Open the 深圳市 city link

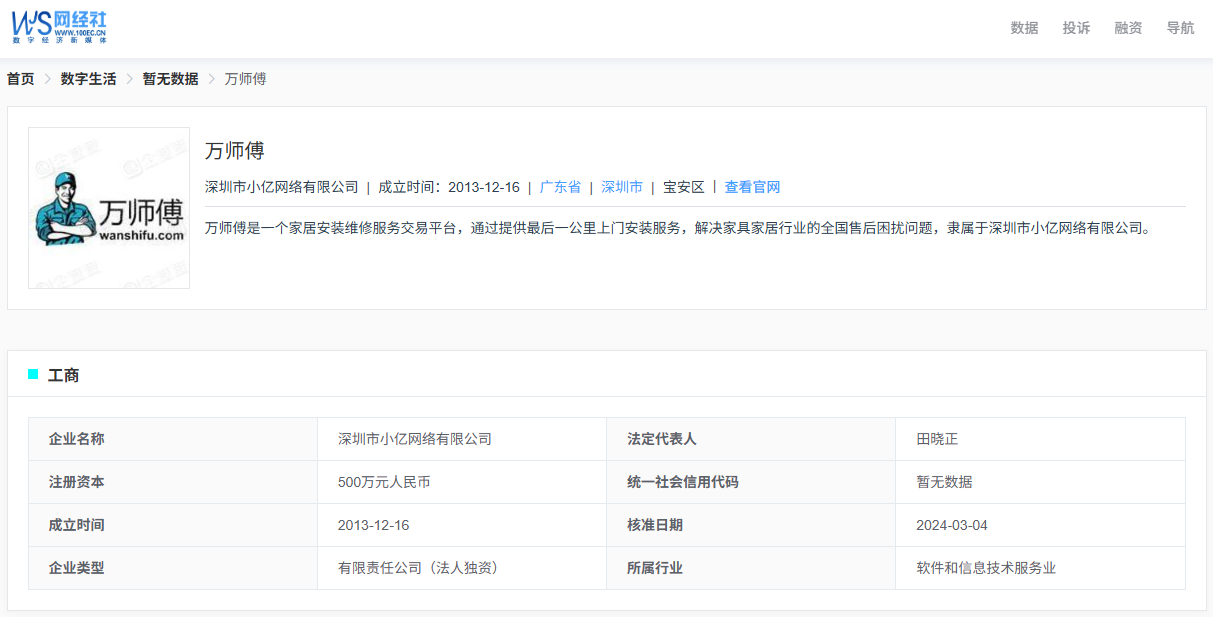[622, 187]
